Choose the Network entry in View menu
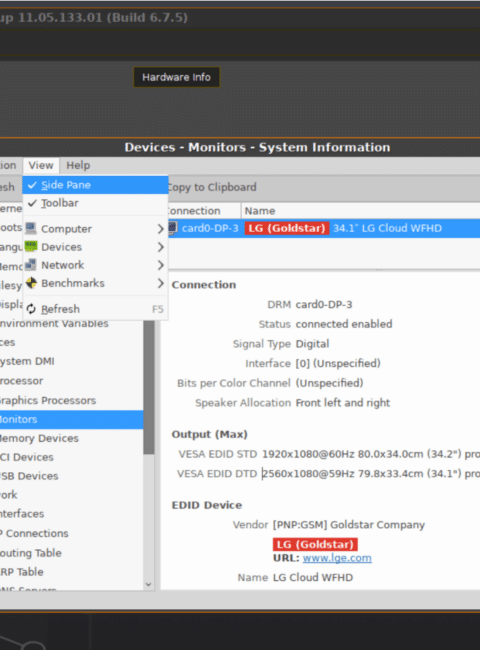This screenshot has height=650, width=480. tap(95, 265)
